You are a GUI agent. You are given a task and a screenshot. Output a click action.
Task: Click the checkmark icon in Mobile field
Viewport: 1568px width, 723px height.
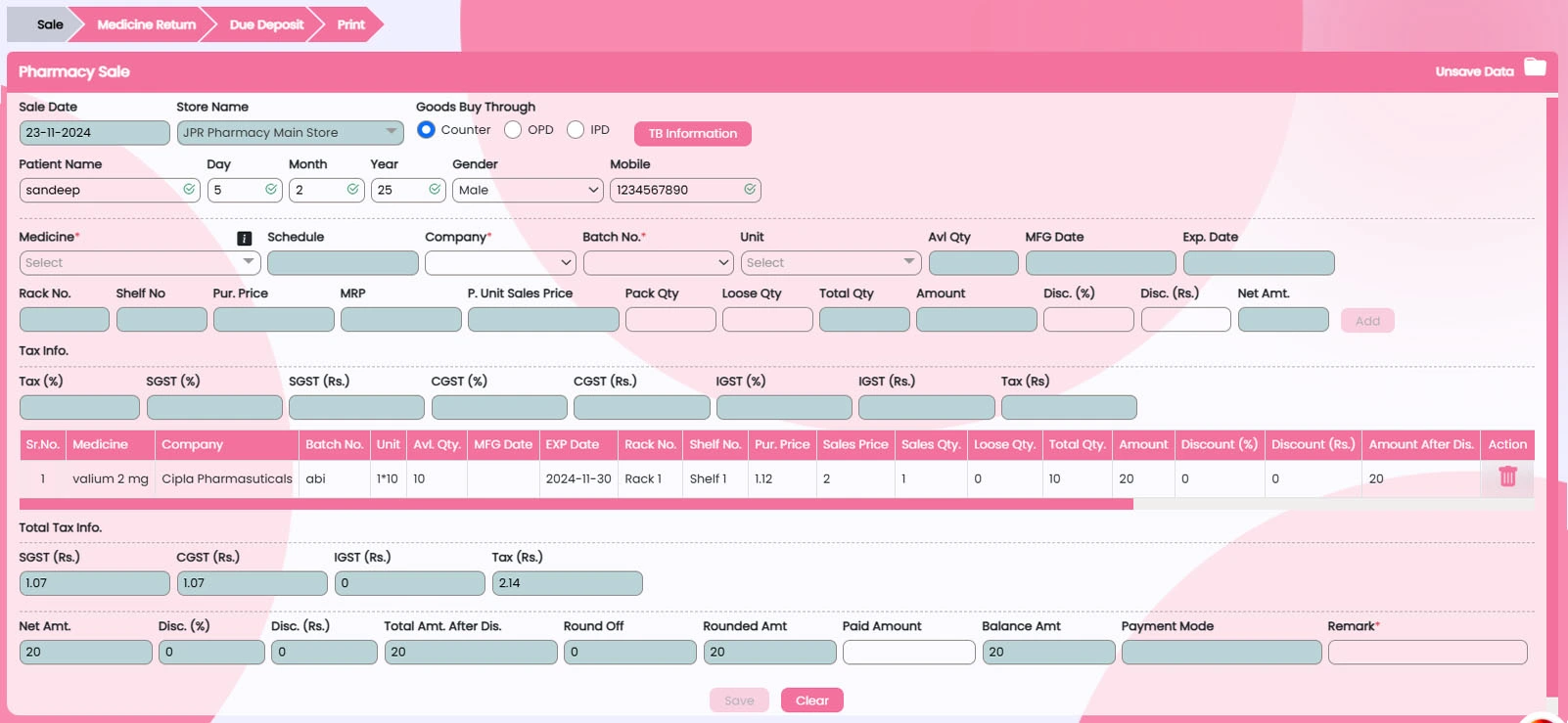pyautogui.click(x=750, y=190)
